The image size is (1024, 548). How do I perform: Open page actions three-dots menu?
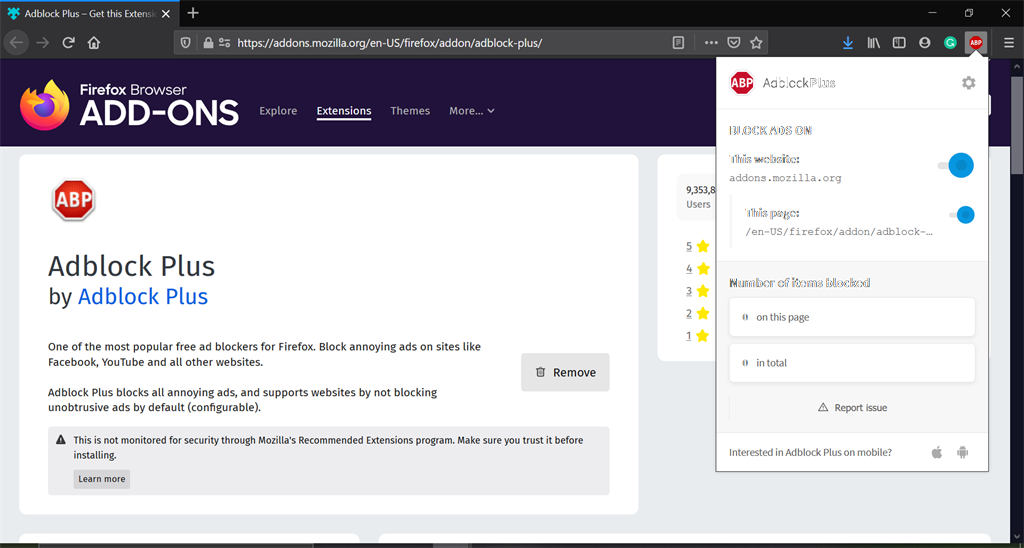click(x=711, y=43)
